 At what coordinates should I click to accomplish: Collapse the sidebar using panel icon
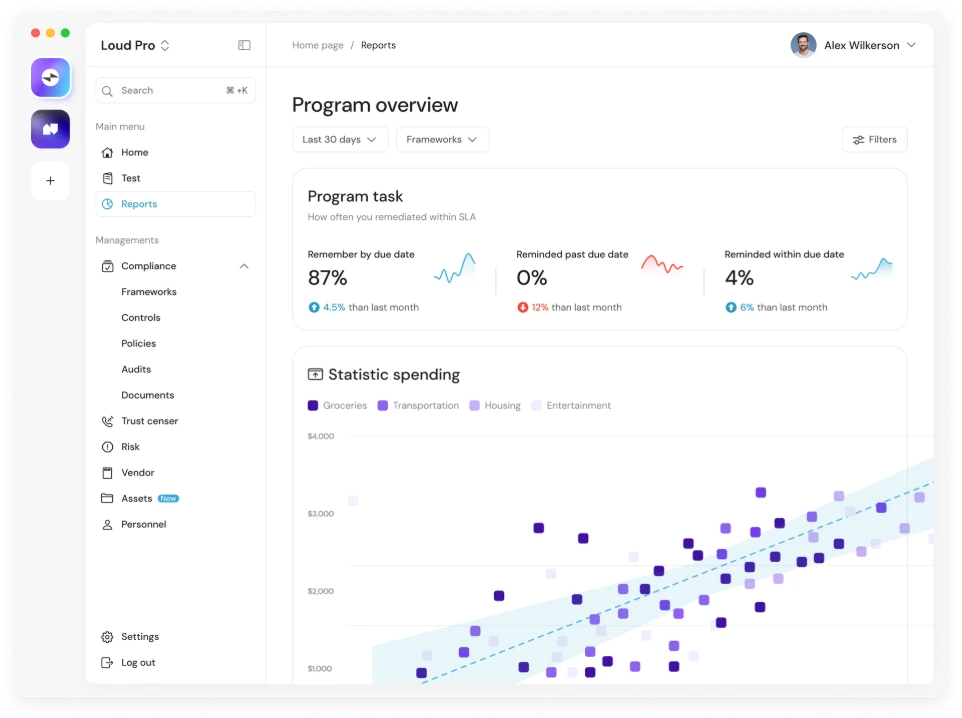pyautogui.click(x=244, y=45)
